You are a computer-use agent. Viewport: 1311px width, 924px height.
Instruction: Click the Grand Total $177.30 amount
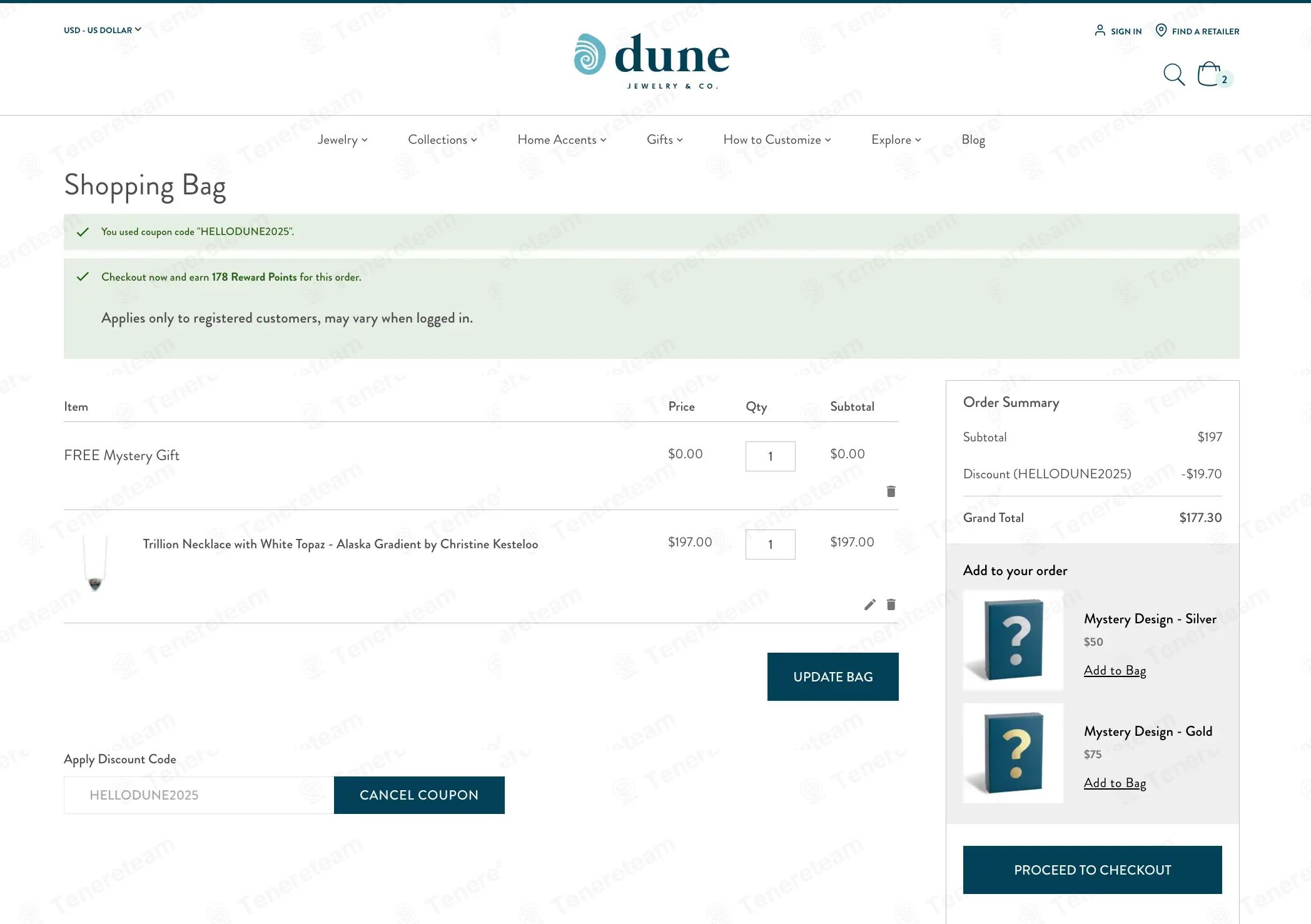[x=1200, y=518]
